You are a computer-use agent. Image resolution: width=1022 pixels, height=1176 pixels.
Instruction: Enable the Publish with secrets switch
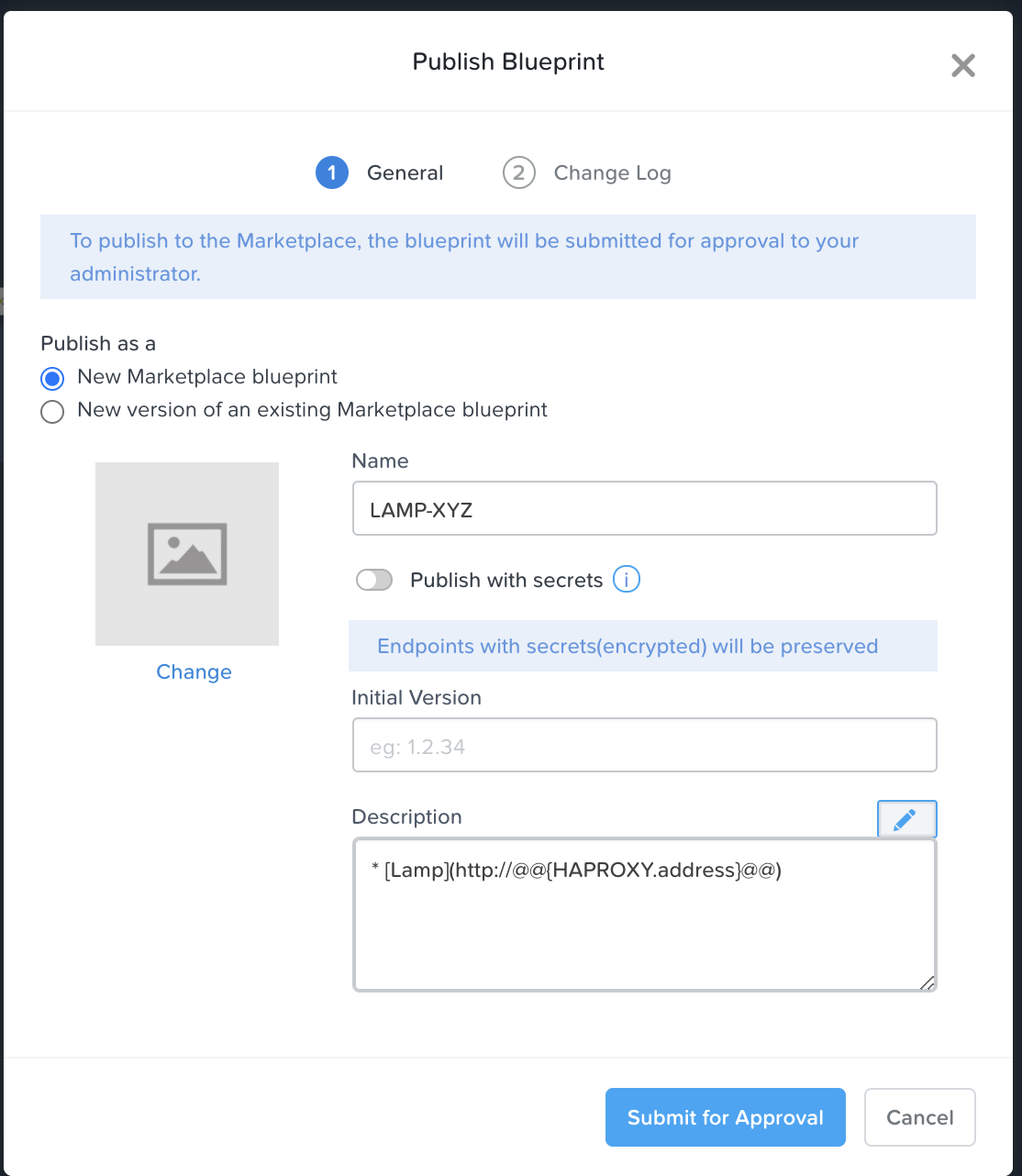tap(374, 580)
